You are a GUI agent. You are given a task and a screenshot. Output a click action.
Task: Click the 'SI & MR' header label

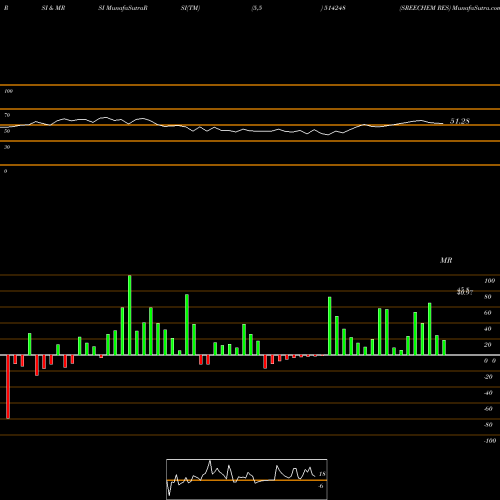point(53,8)
